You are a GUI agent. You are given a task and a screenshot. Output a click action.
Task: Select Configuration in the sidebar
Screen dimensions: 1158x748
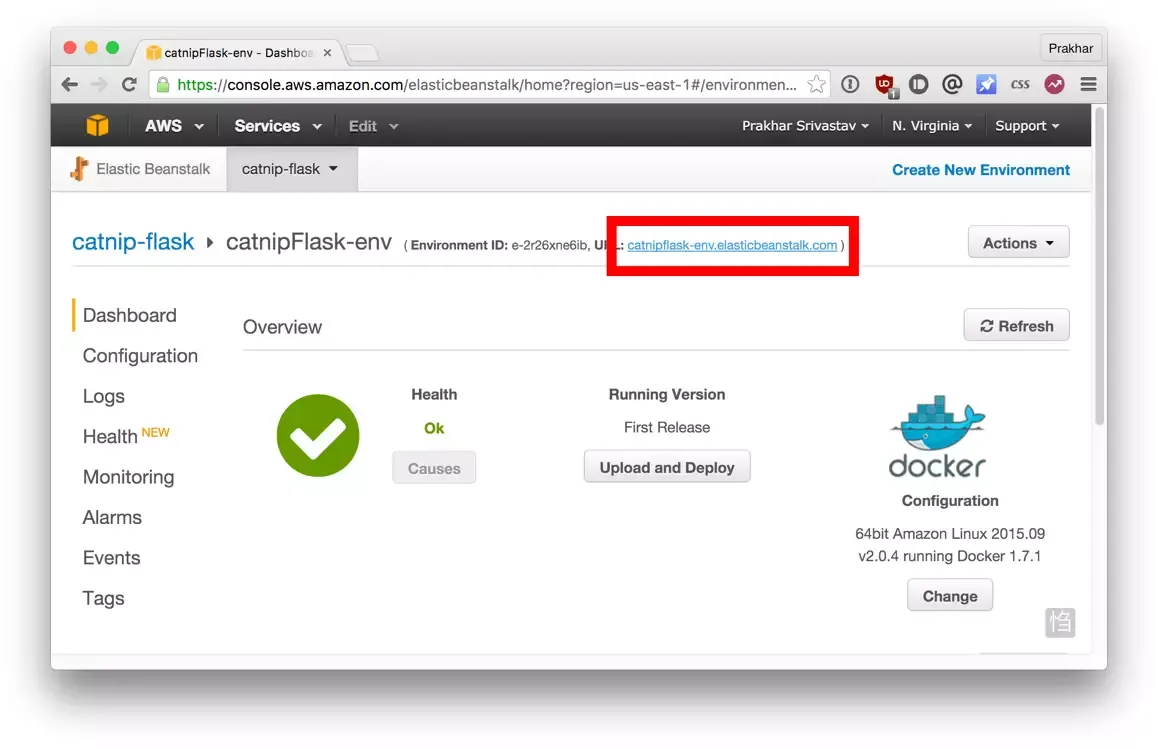pyautogui.click(x=140, y=356)
